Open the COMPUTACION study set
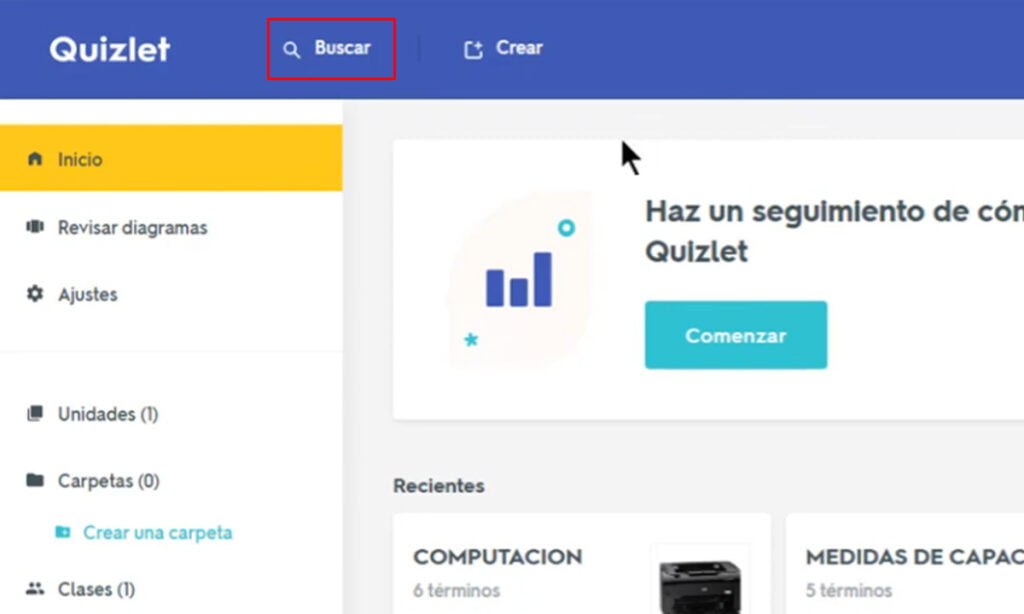 click(498, 557)
